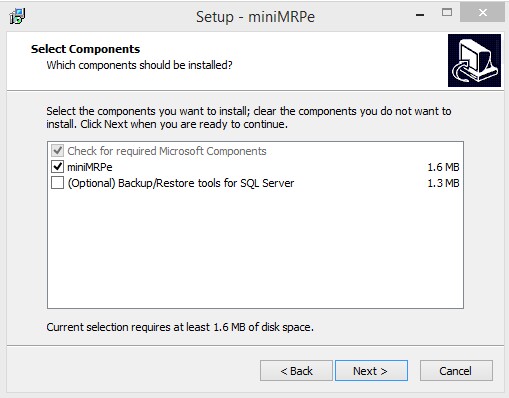
Task: Click the computer installer image in header
Action: 474,60
